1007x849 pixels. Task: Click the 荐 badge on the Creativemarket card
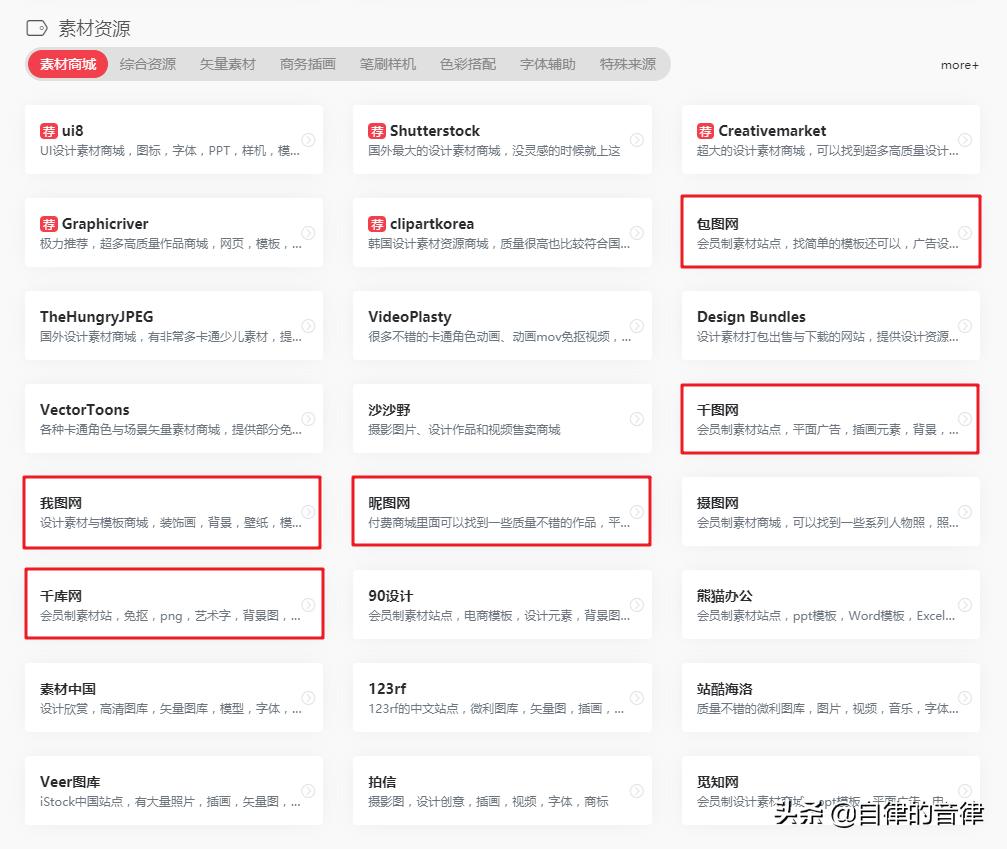coord(705,130)
